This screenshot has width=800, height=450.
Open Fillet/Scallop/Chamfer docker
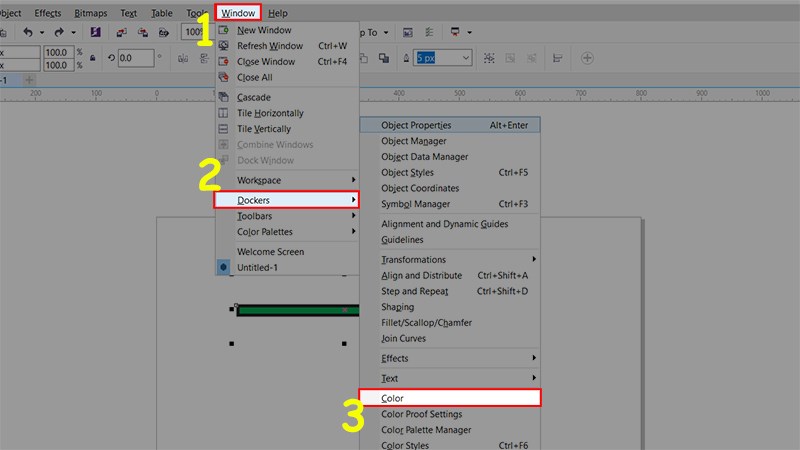click(x=450, y=322)
